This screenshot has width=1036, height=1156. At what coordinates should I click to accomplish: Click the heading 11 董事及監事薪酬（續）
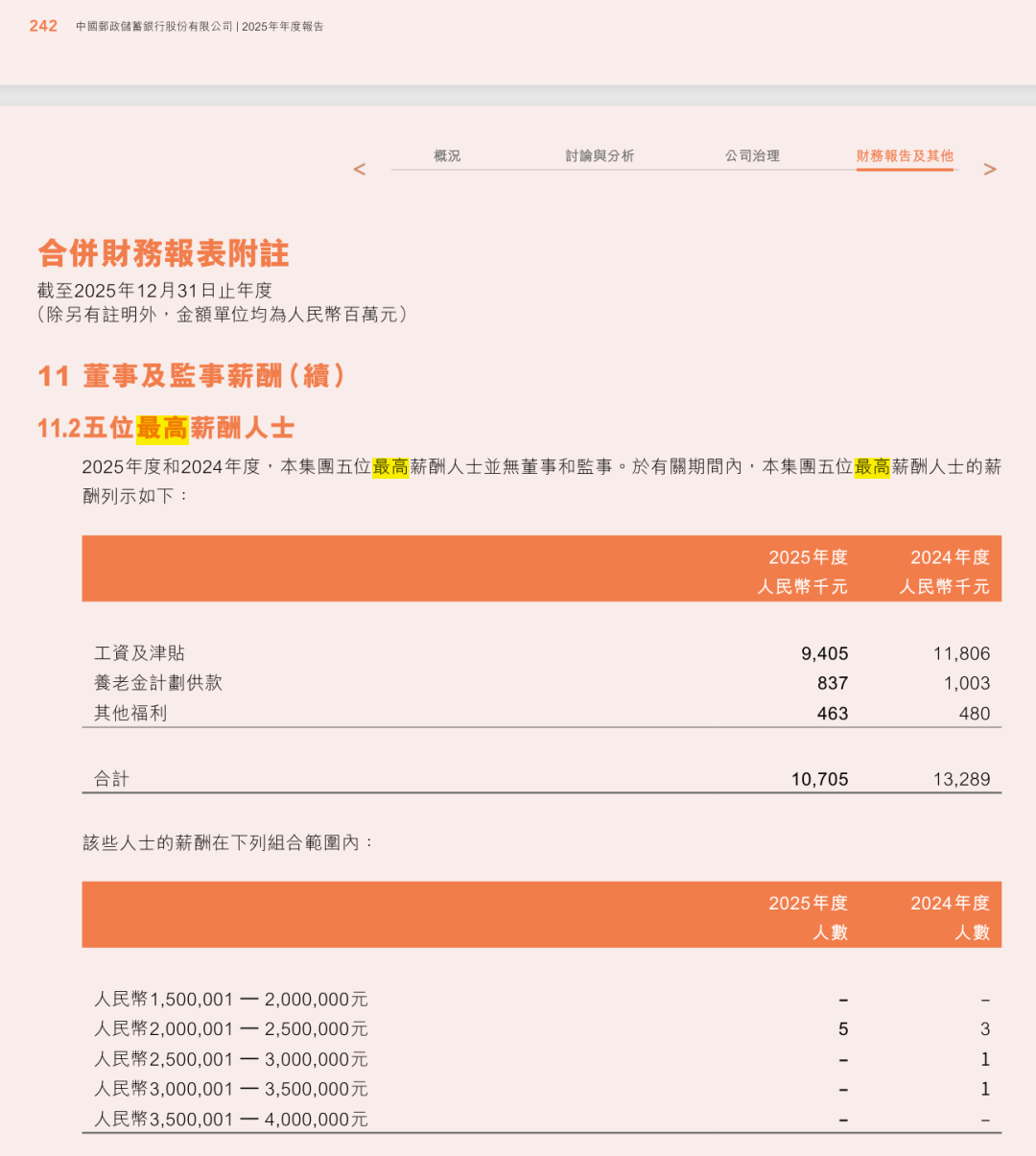tap(191, 376)
